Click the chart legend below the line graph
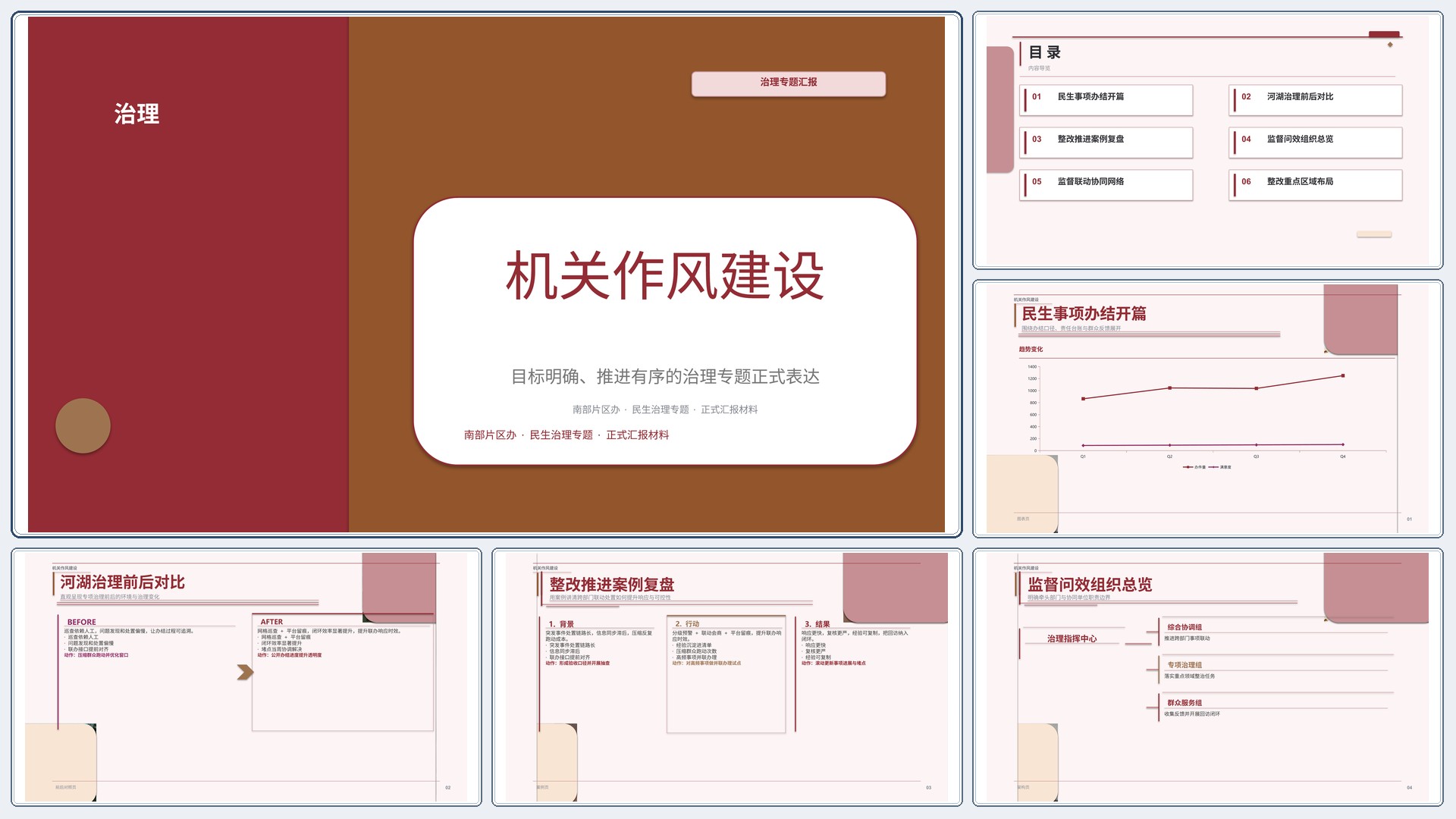This screenshot has height=819, width=1456. click(1207, 467)
